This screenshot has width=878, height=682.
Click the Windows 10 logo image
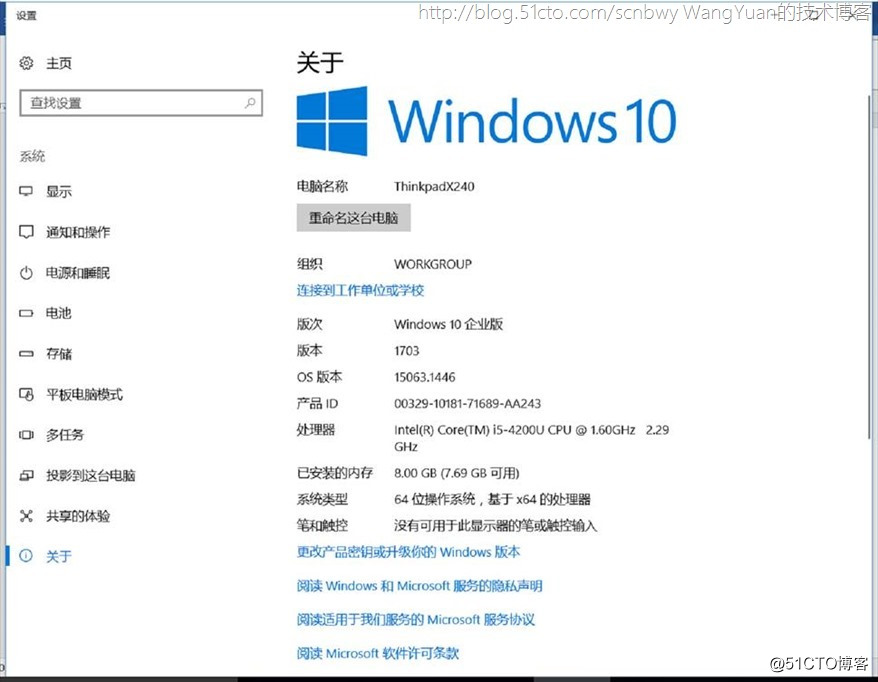coord(487,121)
